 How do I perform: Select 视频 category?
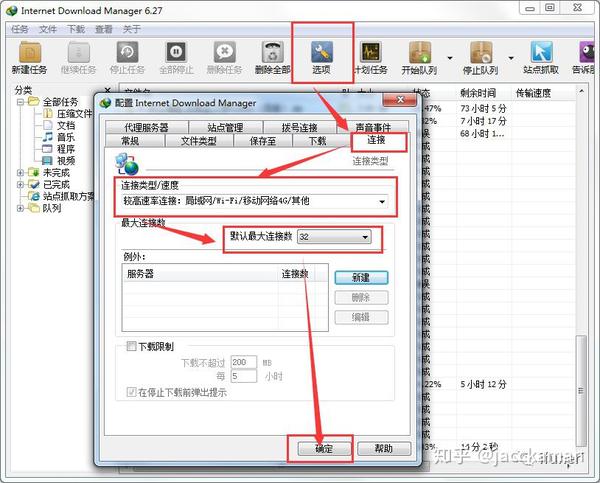pyautogui.click(x=65, y=161)
